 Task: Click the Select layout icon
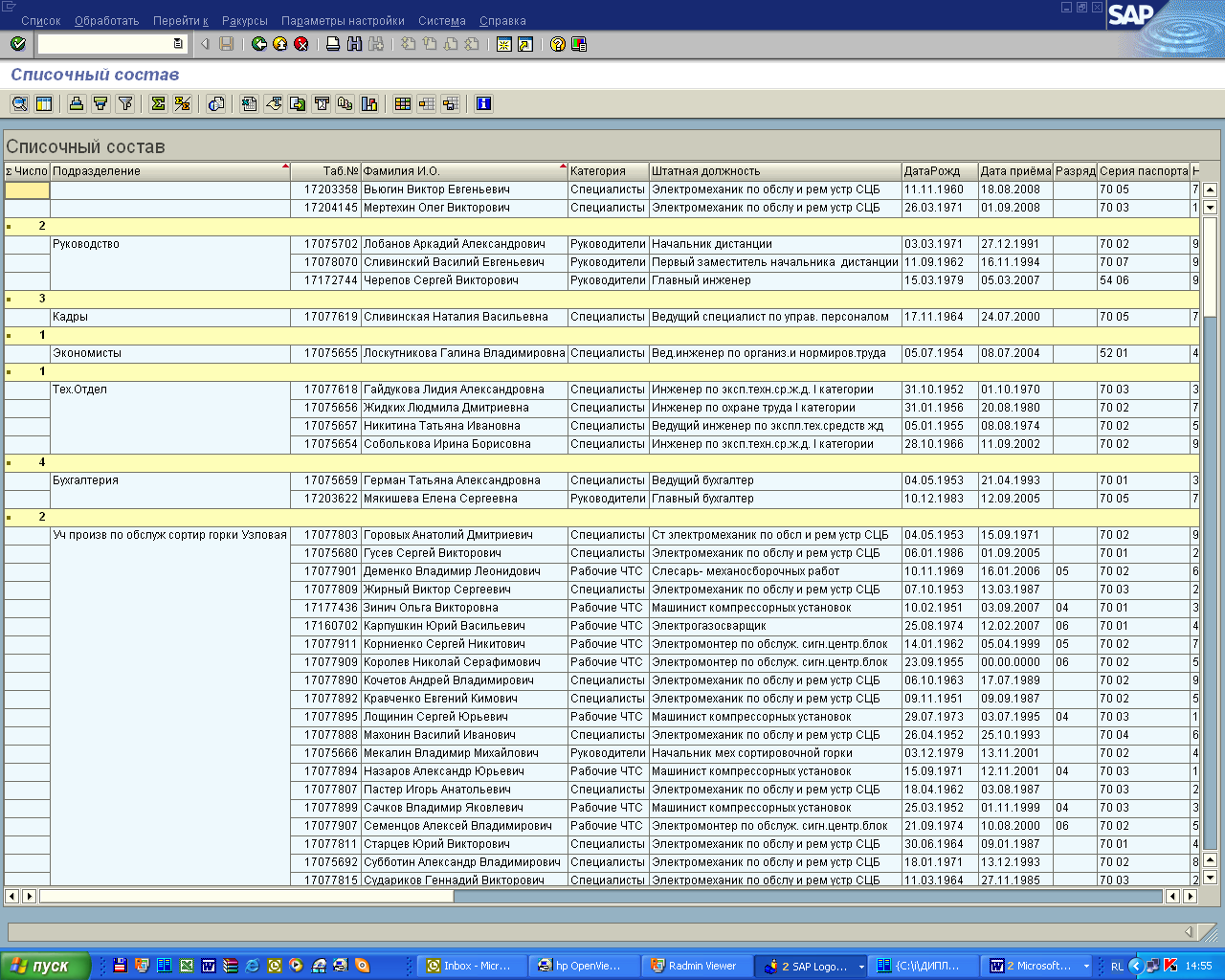(427, 103)
